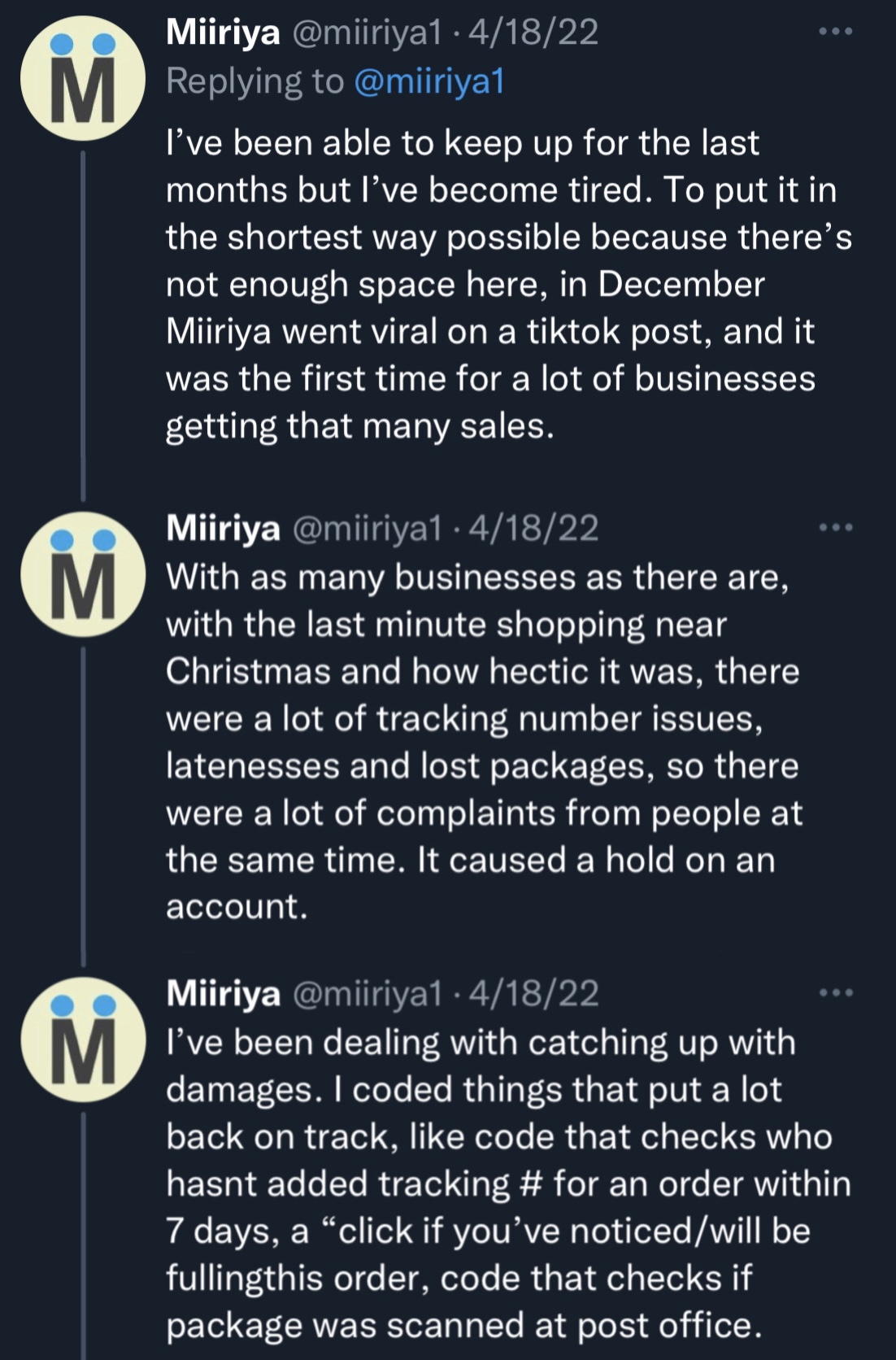Open the 4/18/22 timestamp on the topmost tweet

[x=533, y=33]
